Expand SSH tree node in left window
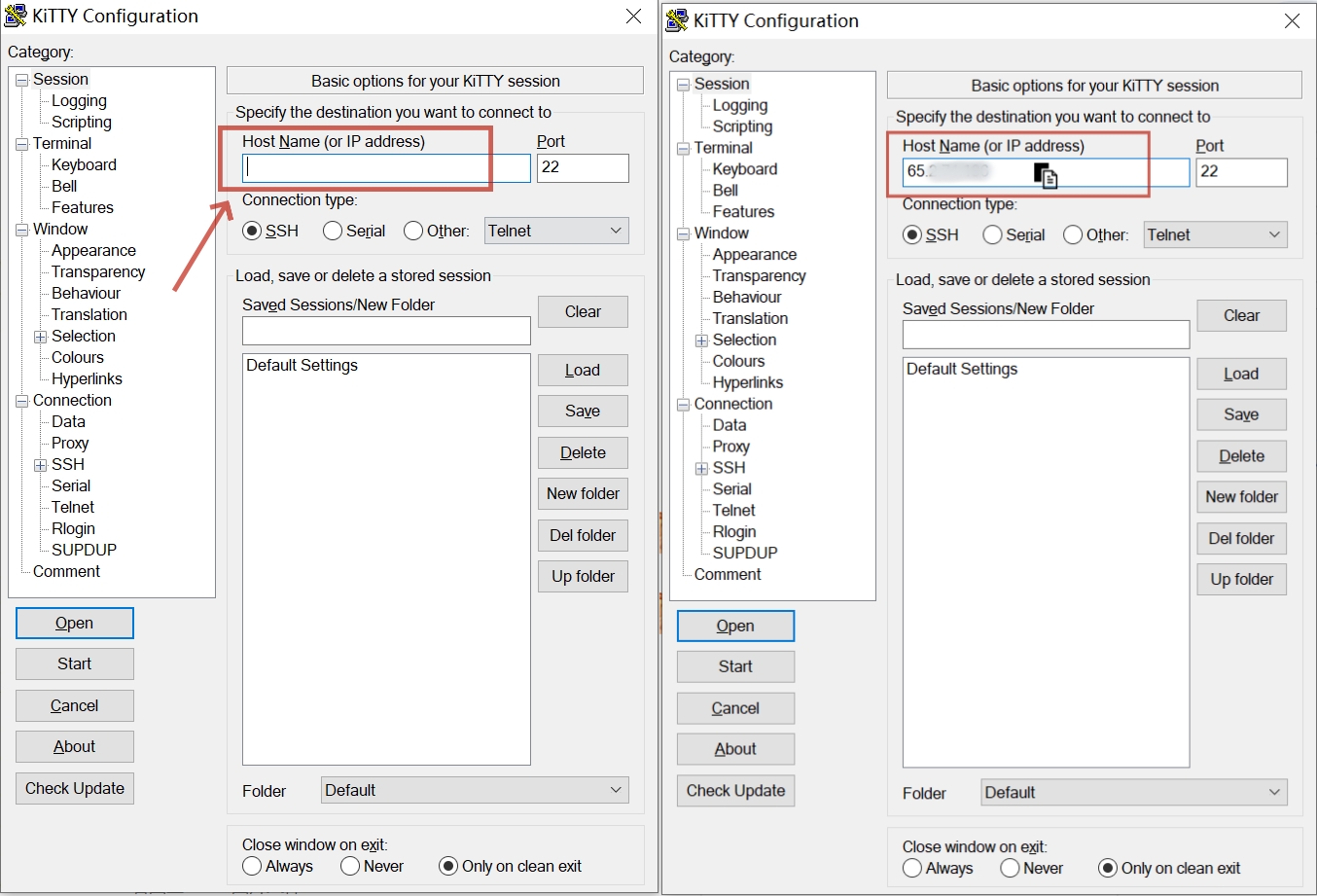Screen dimensions: 1317x896 pos(41,465)
